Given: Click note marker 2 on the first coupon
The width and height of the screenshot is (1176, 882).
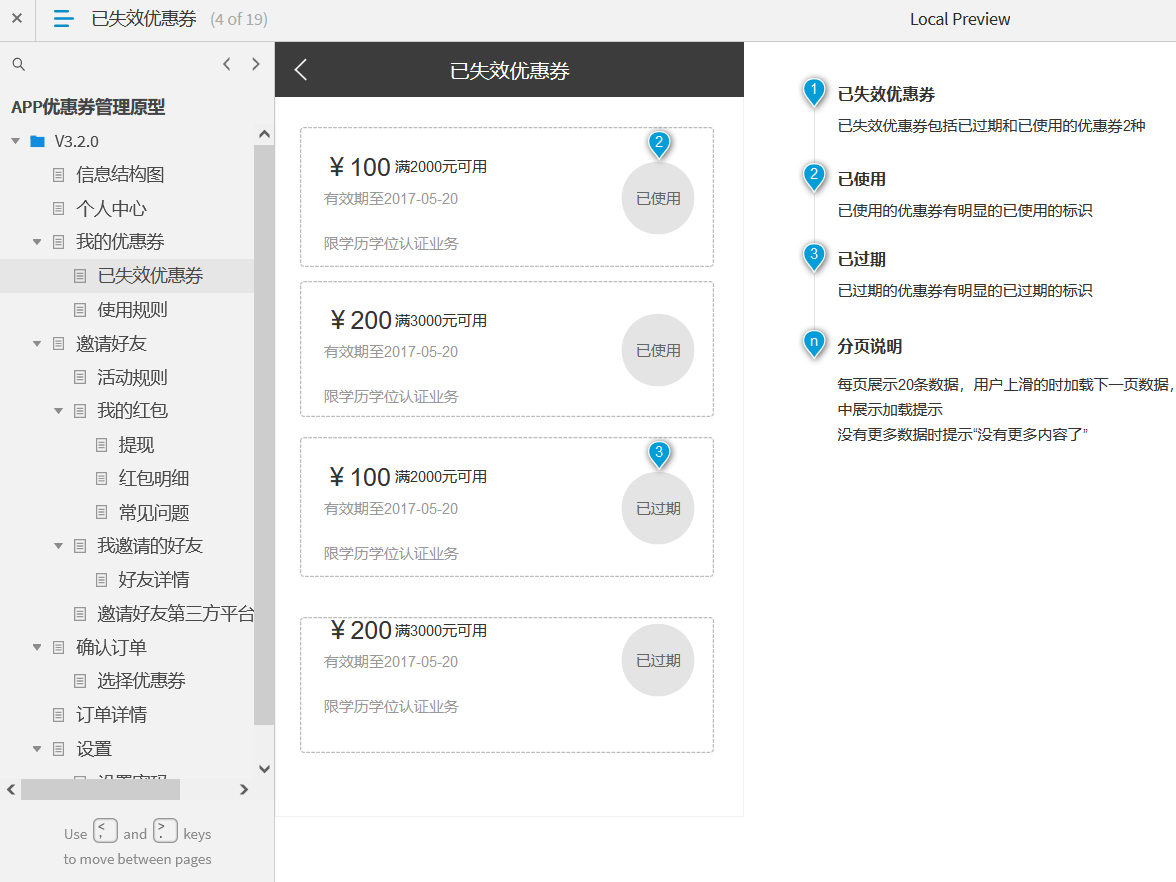Looking at the screenshot, I should pyautogui.click(x=658, y=144).
